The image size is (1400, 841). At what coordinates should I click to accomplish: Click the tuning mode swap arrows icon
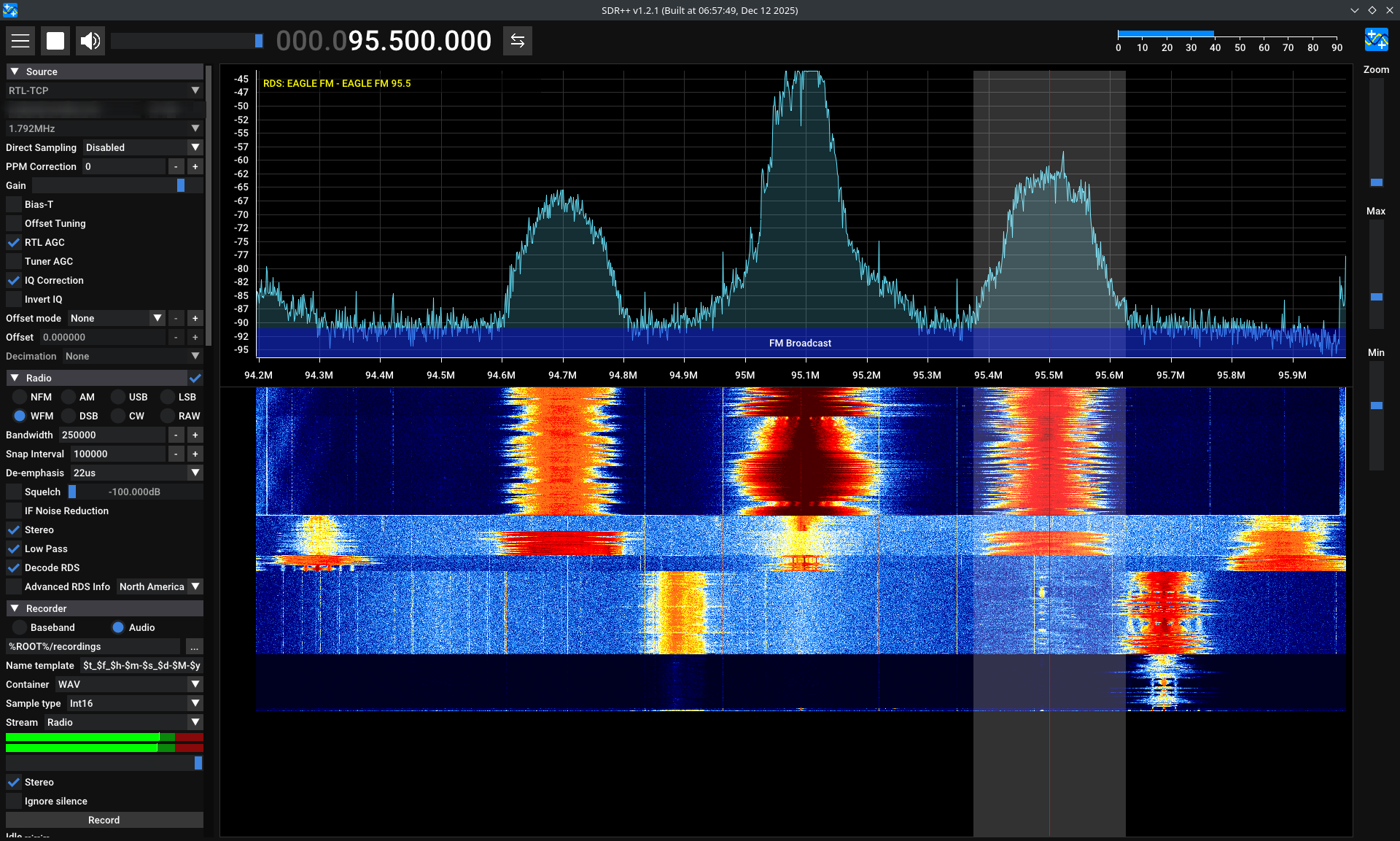(518, 41)
